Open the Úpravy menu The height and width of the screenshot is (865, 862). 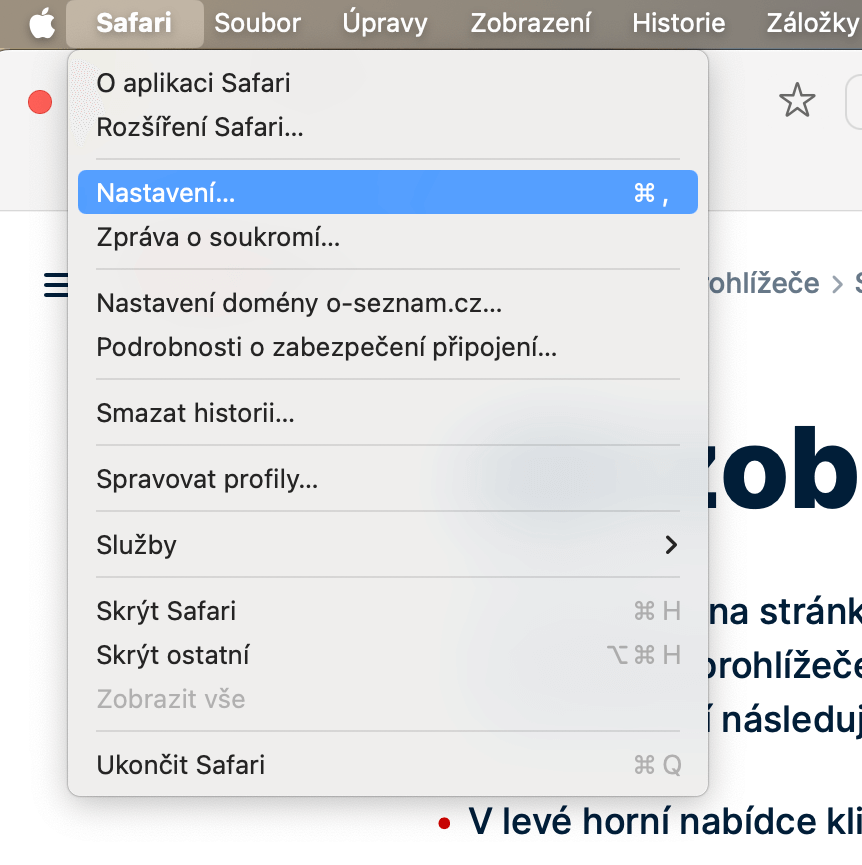pyautogui.click(x=385, y=23)
